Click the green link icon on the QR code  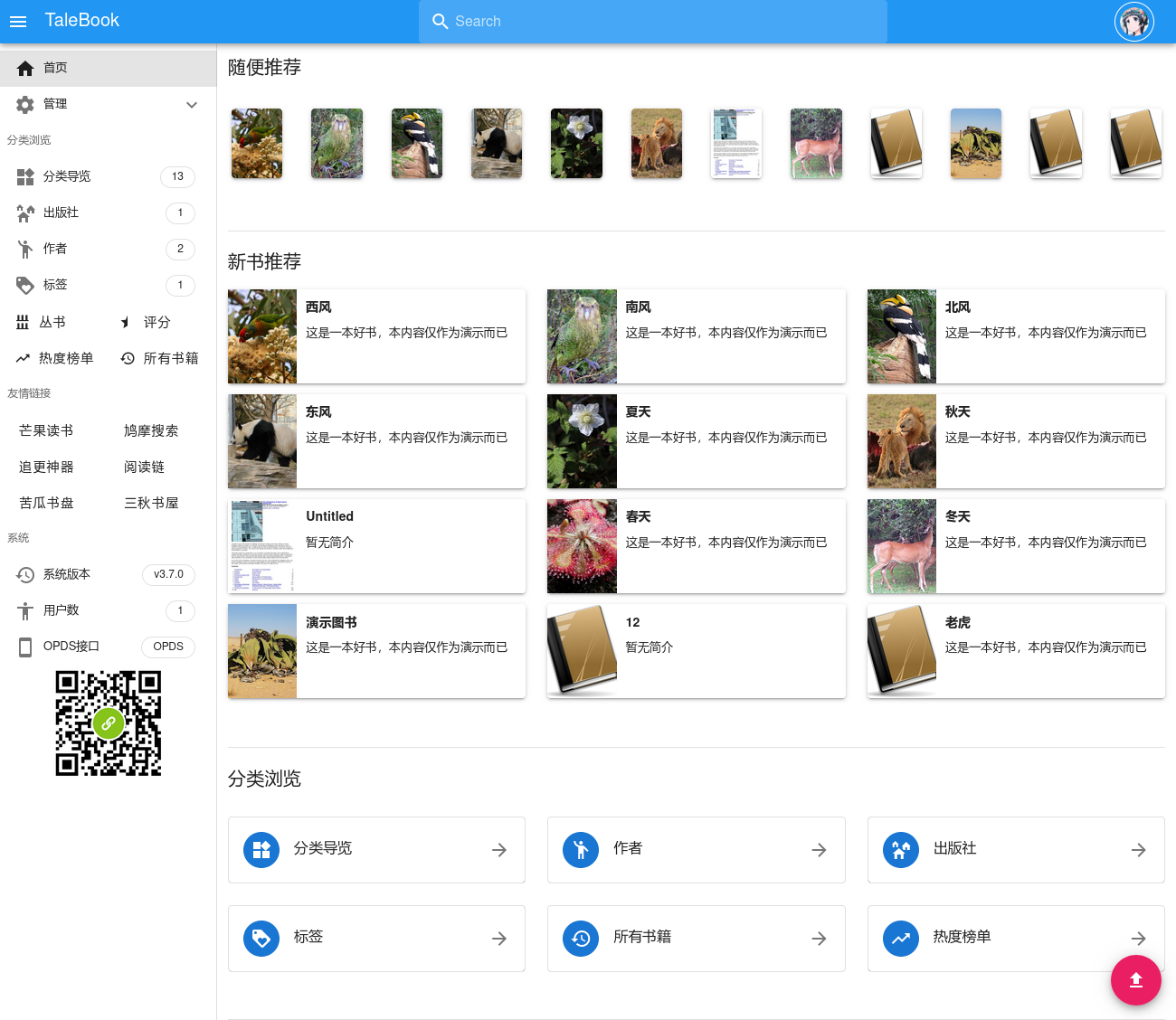(109, 723)
